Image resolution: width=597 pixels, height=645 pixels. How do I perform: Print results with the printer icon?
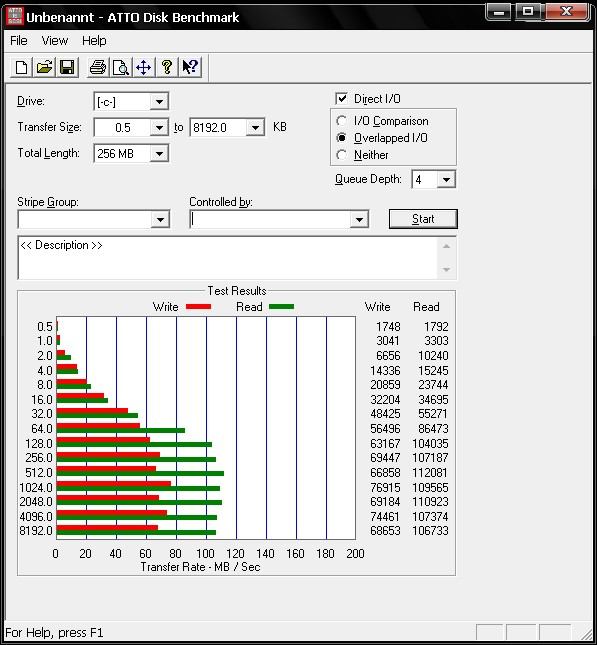[98, 67]
